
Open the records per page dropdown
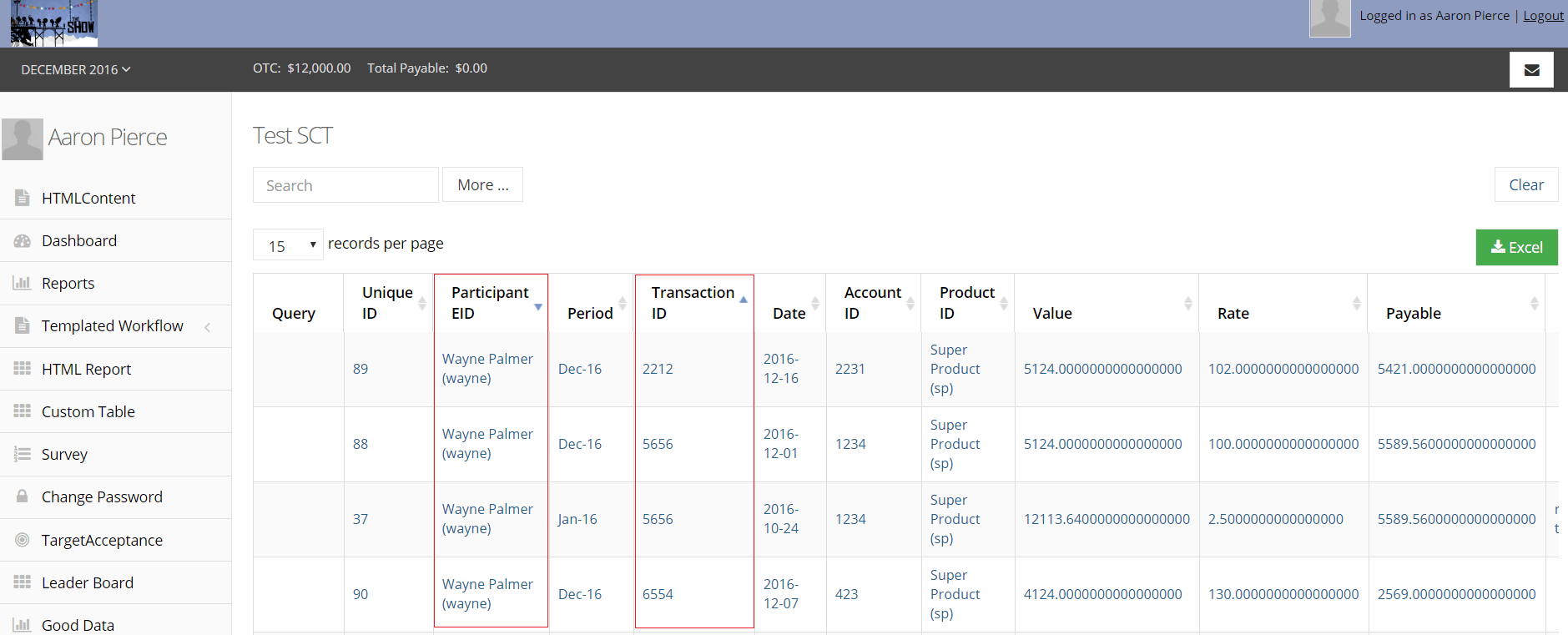[x=288, y=245]
